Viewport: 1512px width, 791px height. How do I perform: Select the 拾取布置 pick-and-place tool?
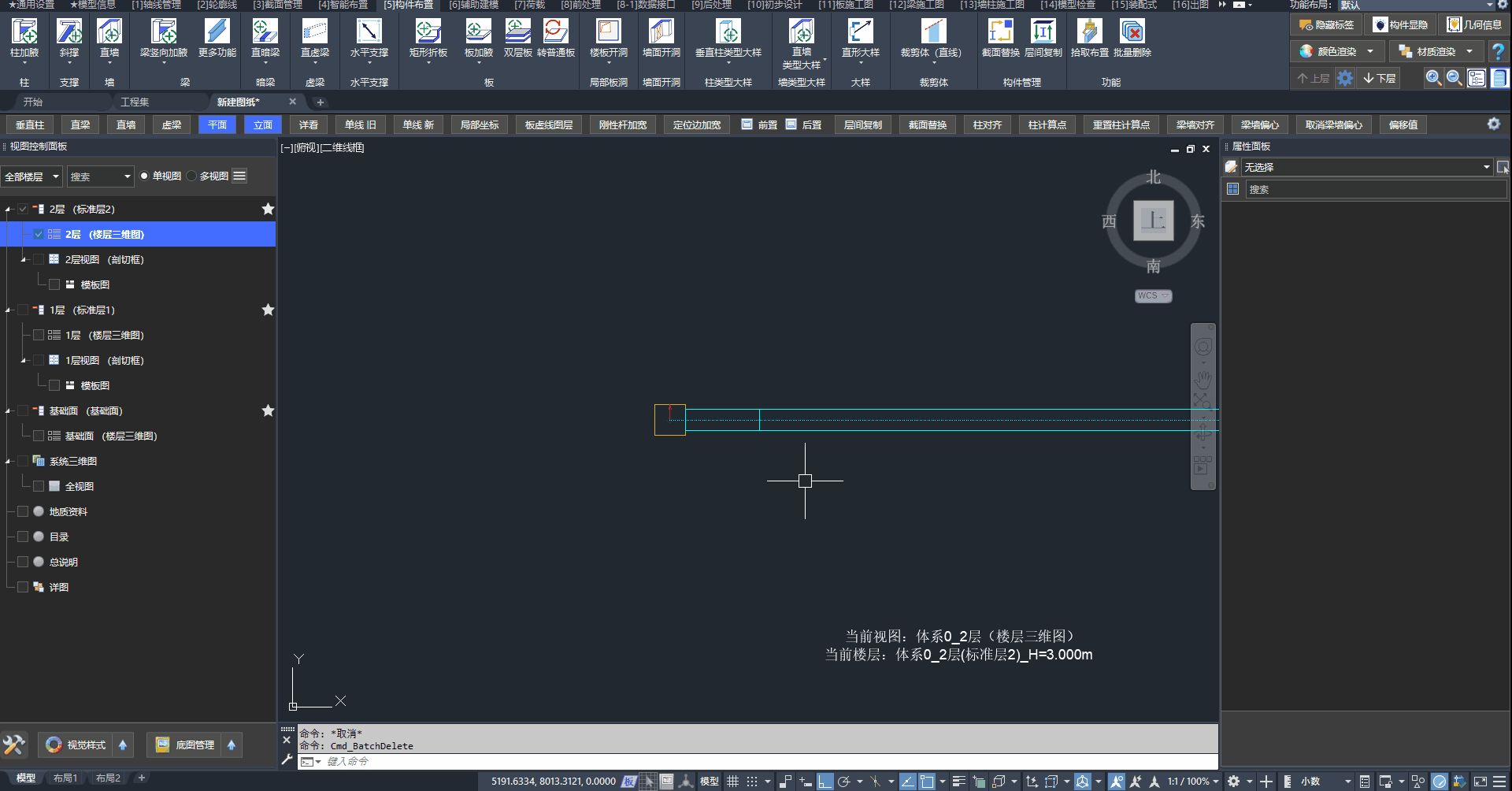(1090, 39)
